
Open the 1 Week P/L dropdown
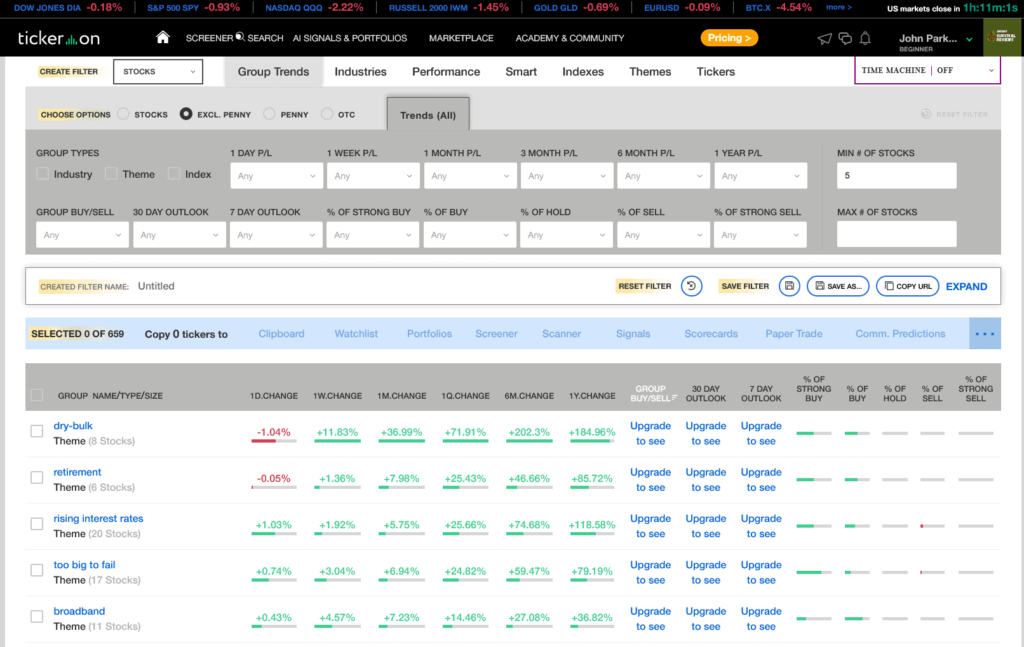point(373,176)
